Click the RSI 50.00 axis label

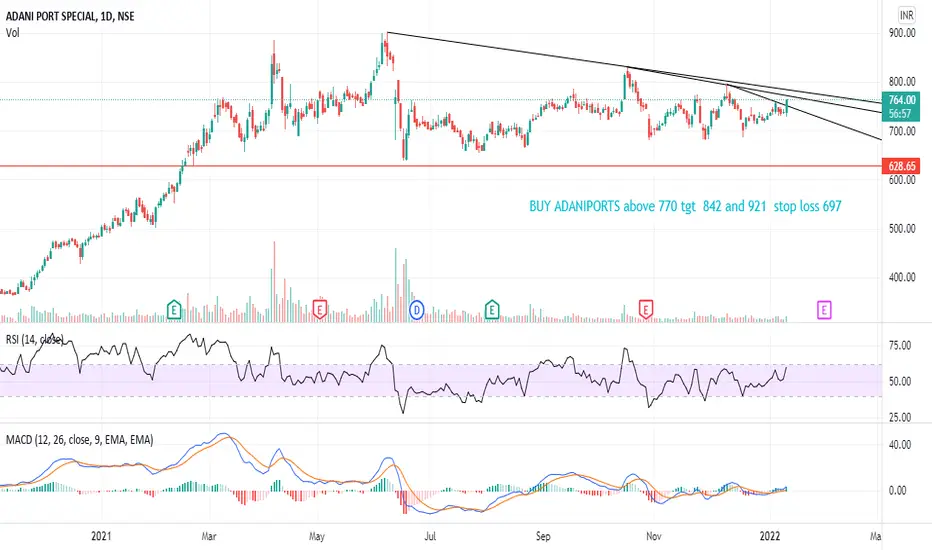pos(900,382)
